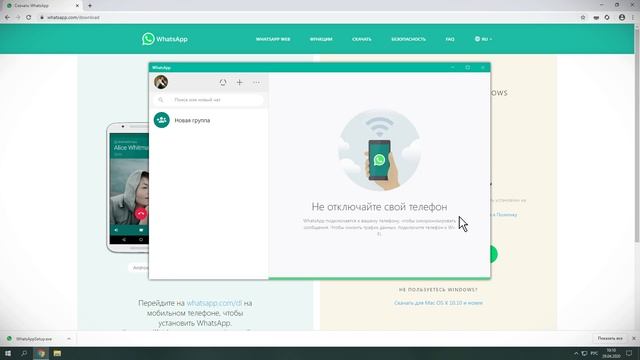This screenshot has width=640, height=360.
Task: Open the Windows Start menu
Action: point(8,353)
